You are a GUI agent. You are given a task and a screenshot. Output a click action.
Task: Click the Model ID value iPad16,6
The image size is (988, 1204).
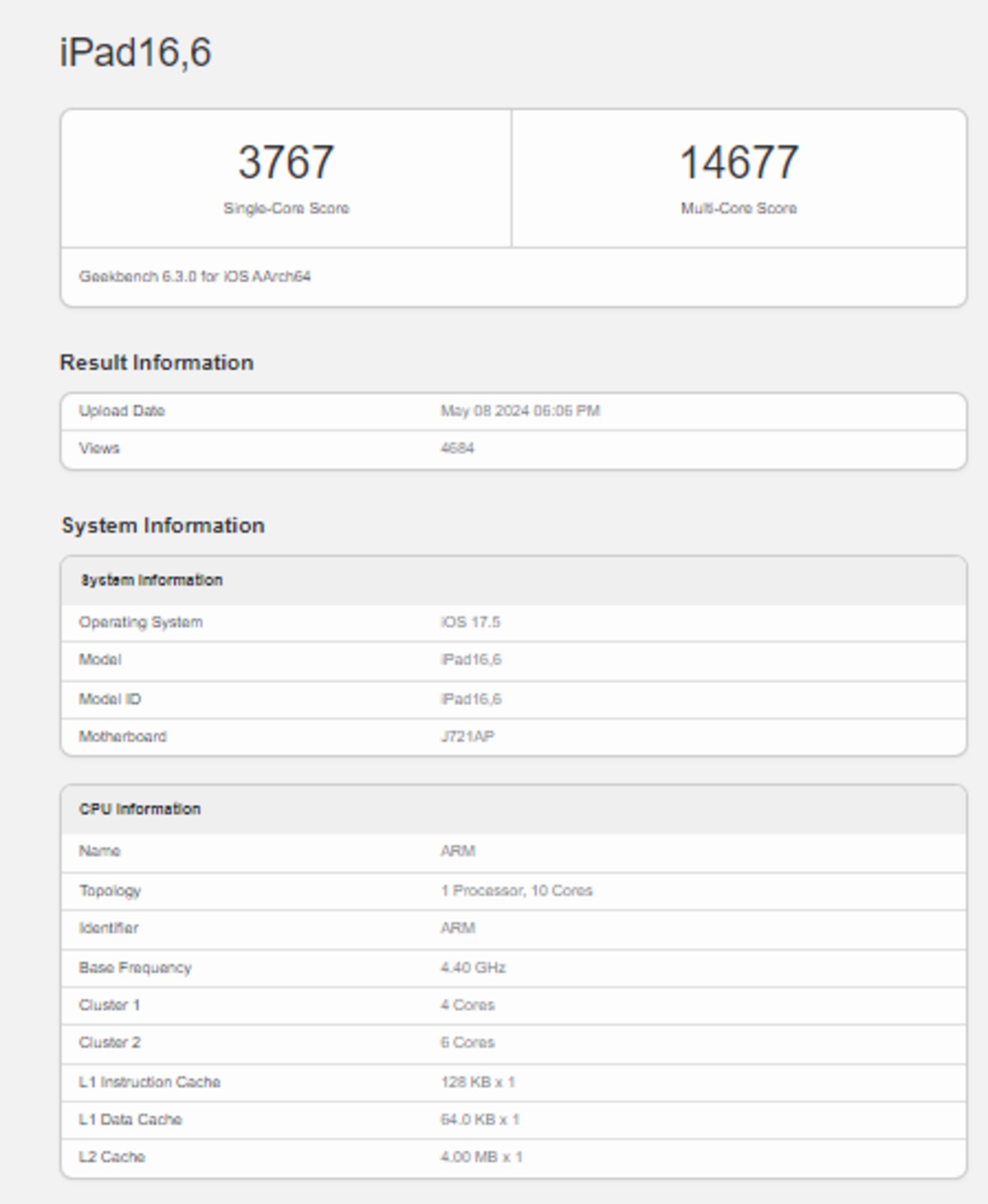coord(471,699)
